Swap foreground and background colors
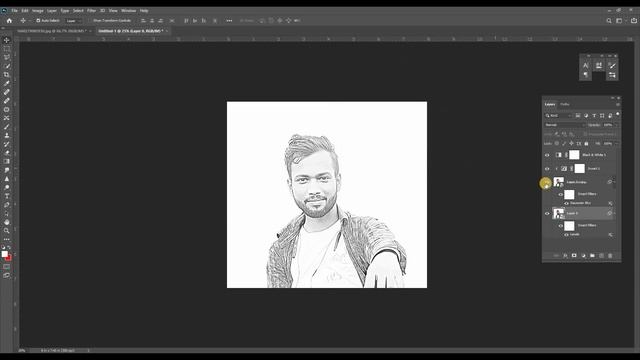This screenshot has width=640, height=360. (9, 247)
